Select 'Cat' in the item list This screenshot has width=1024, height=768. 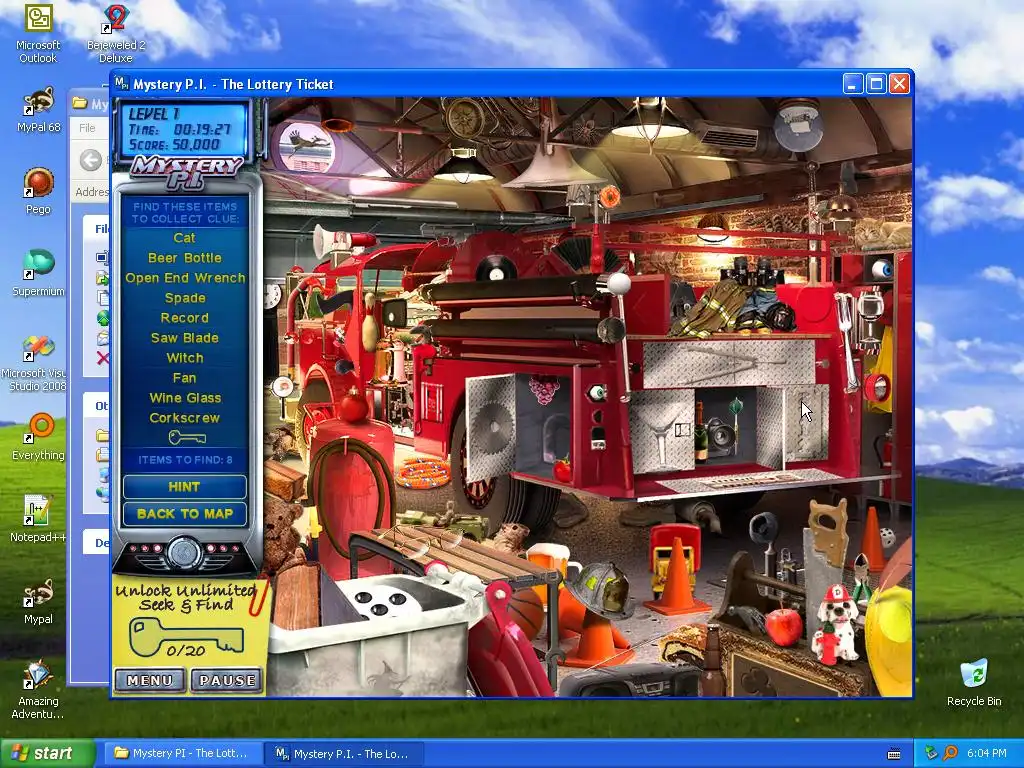point(184,238)
